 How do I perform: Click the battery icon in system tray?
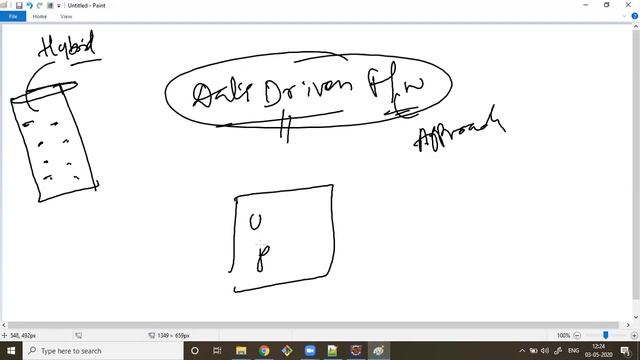pyautogui.click(x=533, y=351)
